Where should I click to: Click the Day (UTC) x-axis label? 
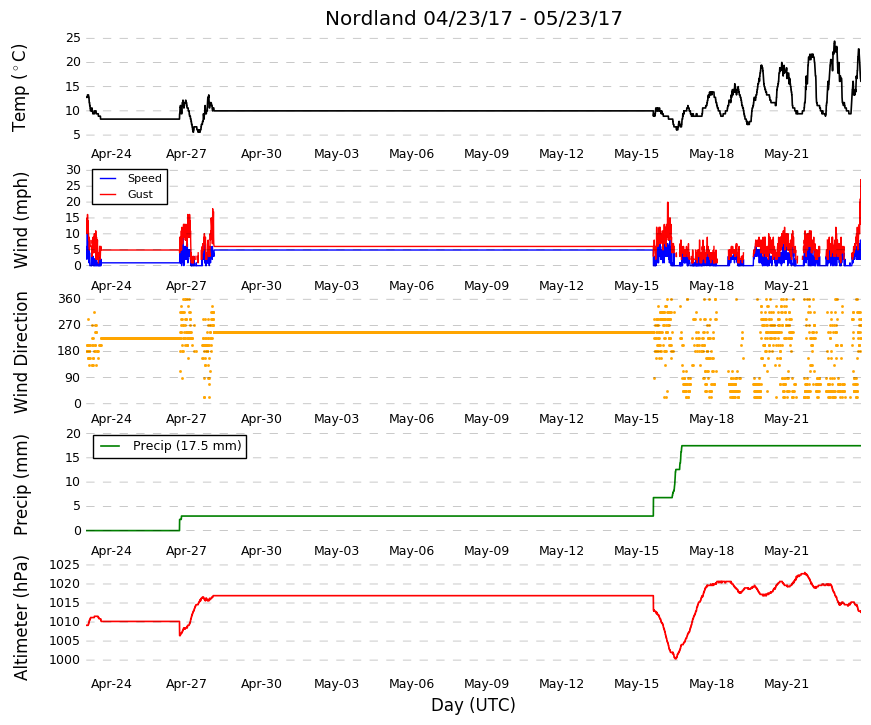473,705
